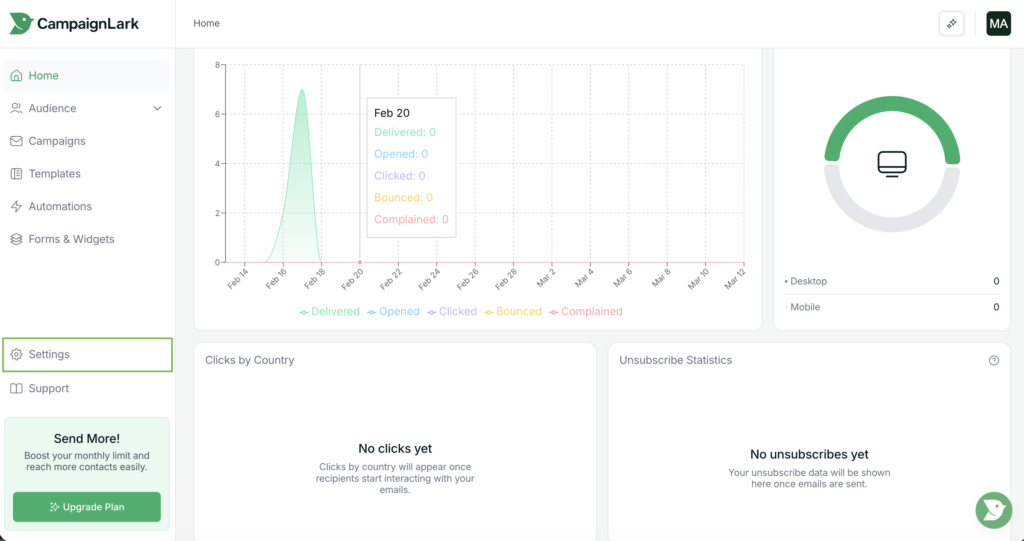Click the CampaignLark bird logo
The width and height of the screenshot is (1024, 541).
[20, 24]
